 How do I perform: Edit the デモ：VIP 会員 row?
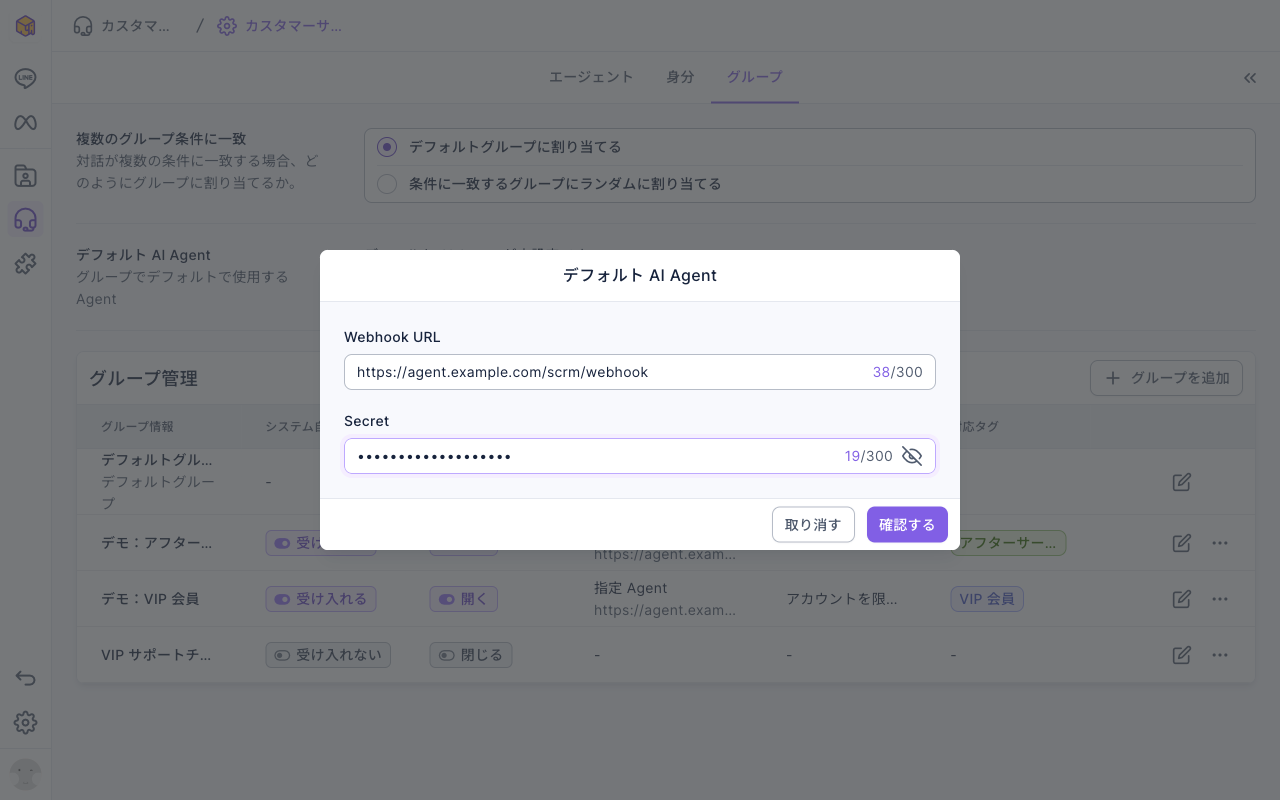click(x=1182, y=599)
